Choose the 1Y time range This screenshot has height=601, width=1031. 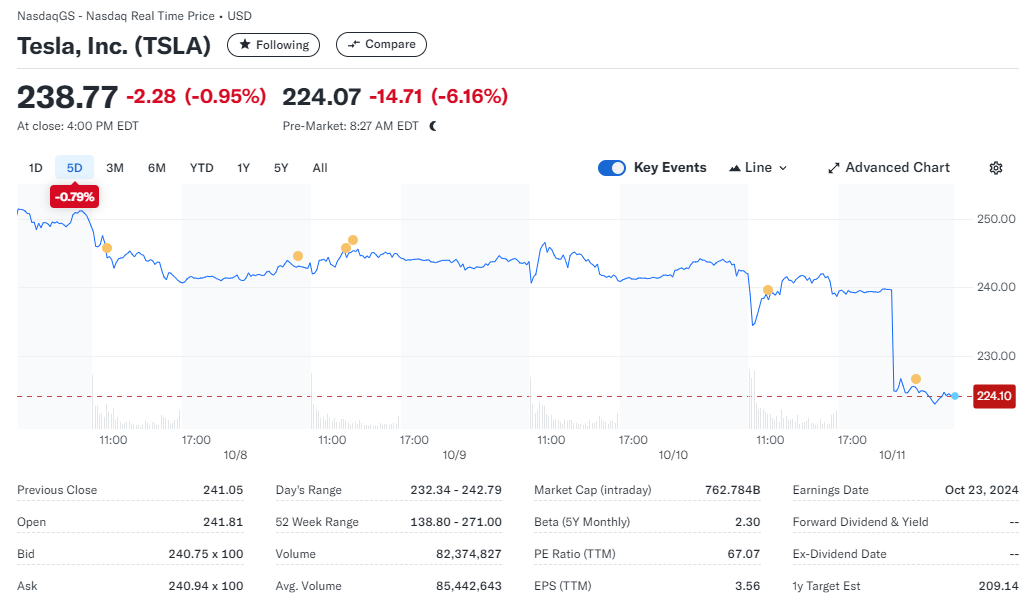point(243,168)
